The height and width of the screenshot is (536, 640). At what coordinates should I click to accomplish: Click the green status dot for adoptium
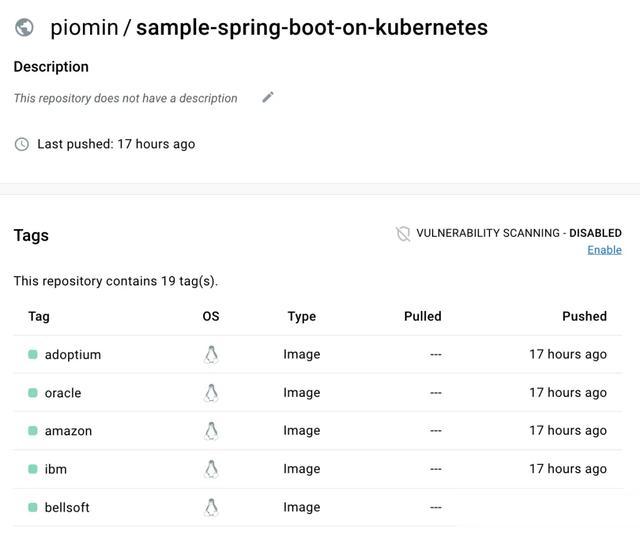point(33,354)
